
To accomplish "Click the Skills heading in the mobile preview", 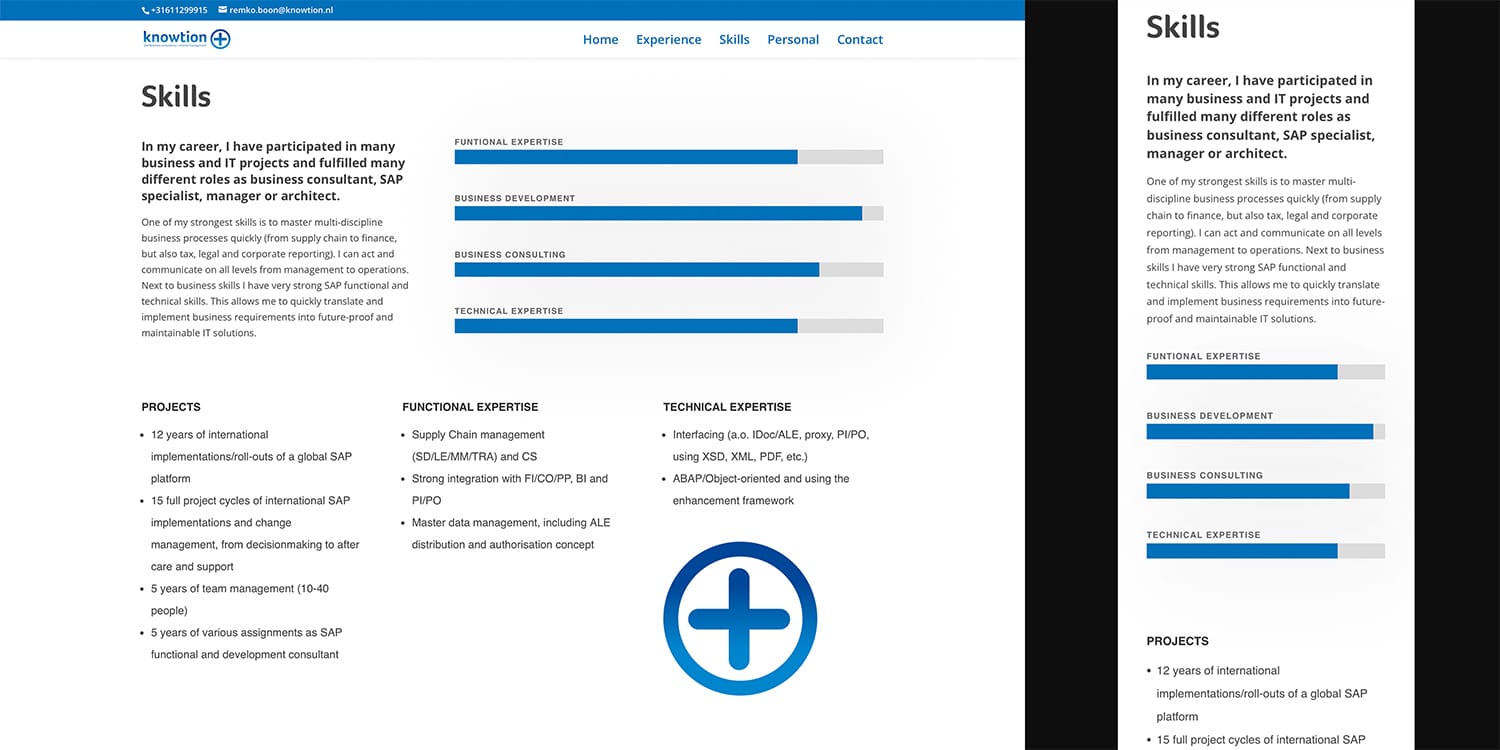I will [1183, 27].
